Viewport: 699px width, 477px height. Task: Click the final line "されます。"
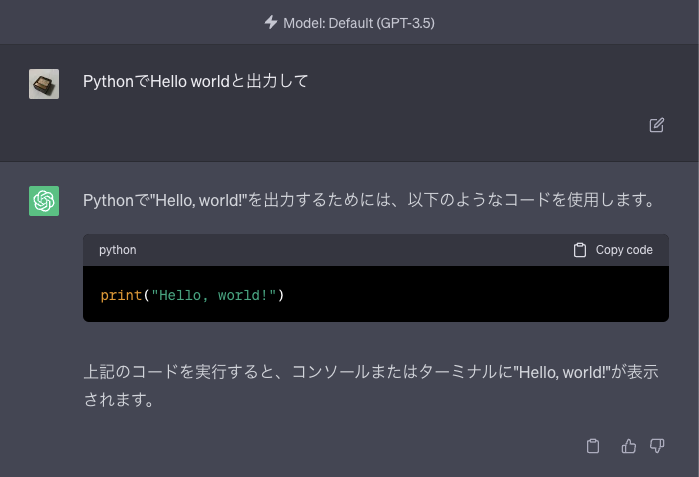119,399
